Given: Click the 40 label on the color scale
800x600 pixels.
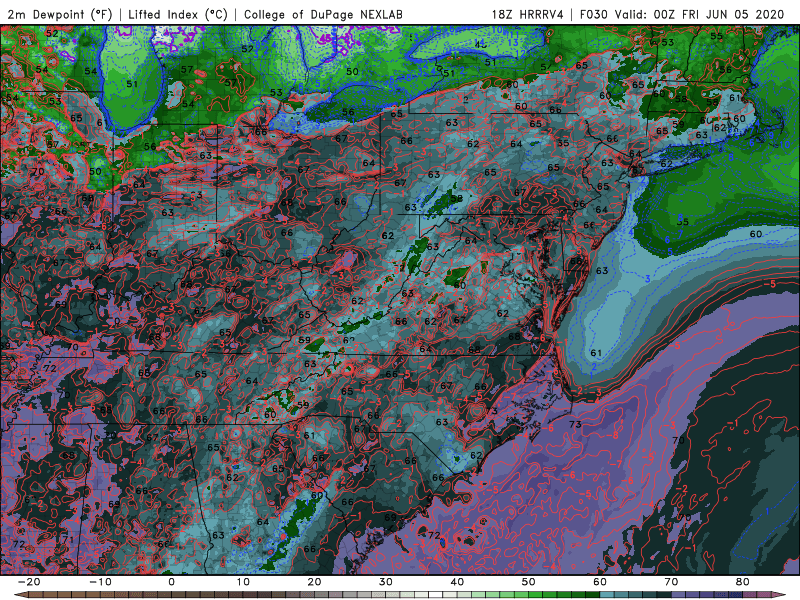Looking at the screenshot, I should (457, 582).
